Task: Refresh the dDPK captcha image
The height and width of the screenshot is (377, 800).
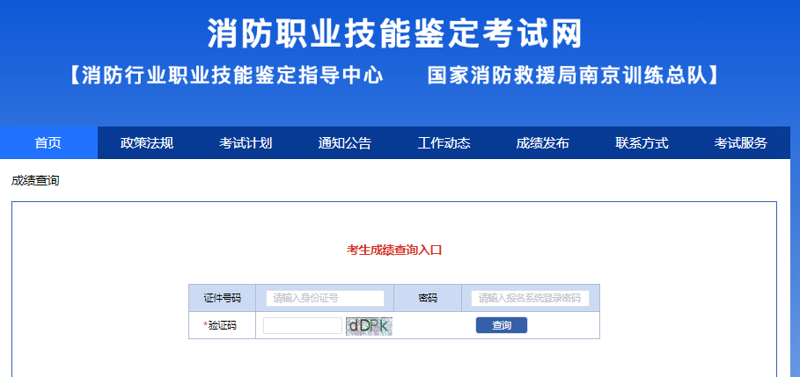Action: pos(369,326)
